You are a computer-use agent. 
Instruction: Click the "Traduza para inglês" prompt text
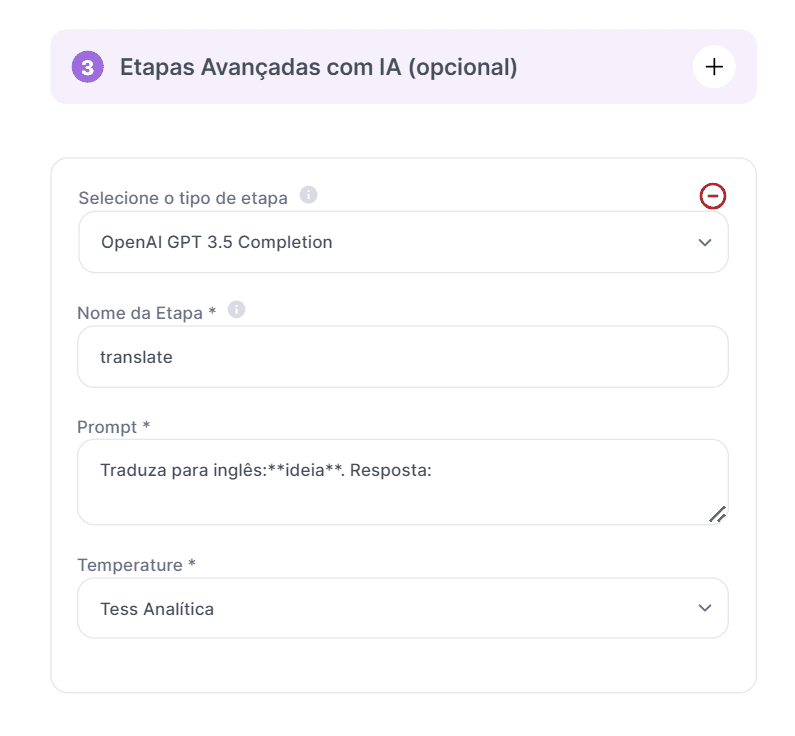182,470
